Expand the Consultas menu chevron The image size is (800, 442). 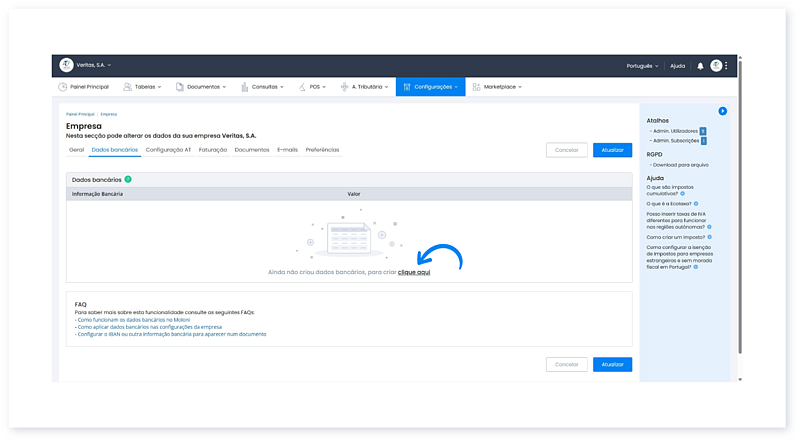click(282, 87)
